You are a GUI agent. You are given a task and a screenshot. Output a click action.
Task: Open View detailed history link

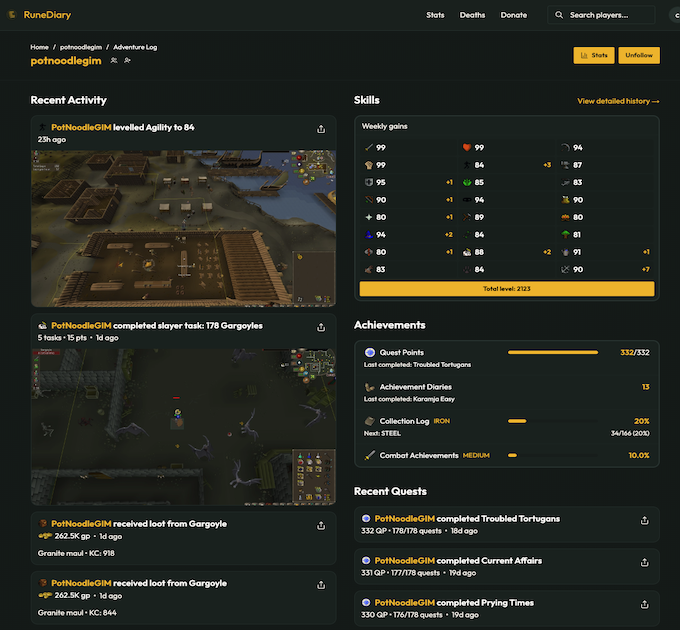click(x=618, y=101)
